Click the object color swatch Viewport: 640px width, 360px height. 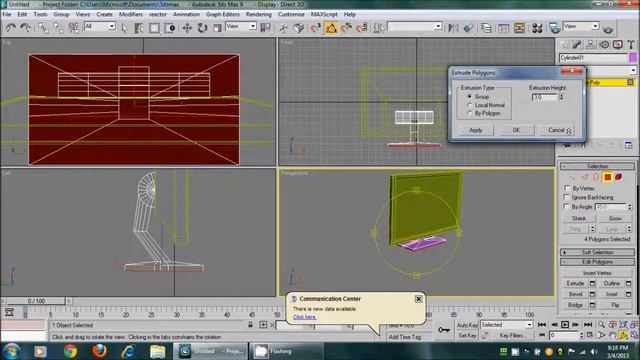633,58
